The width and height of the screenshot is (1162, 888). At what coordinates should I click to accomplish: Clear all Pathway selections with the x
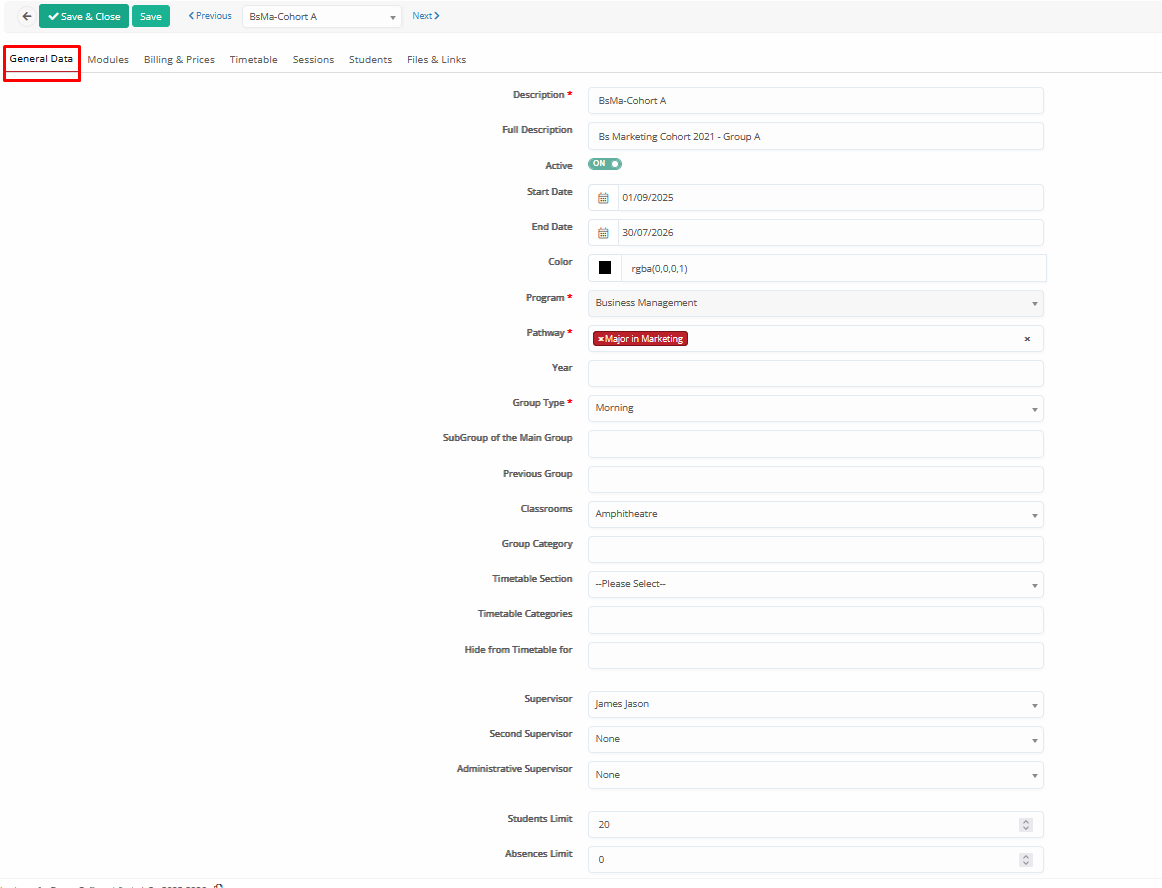(1026, 339)
